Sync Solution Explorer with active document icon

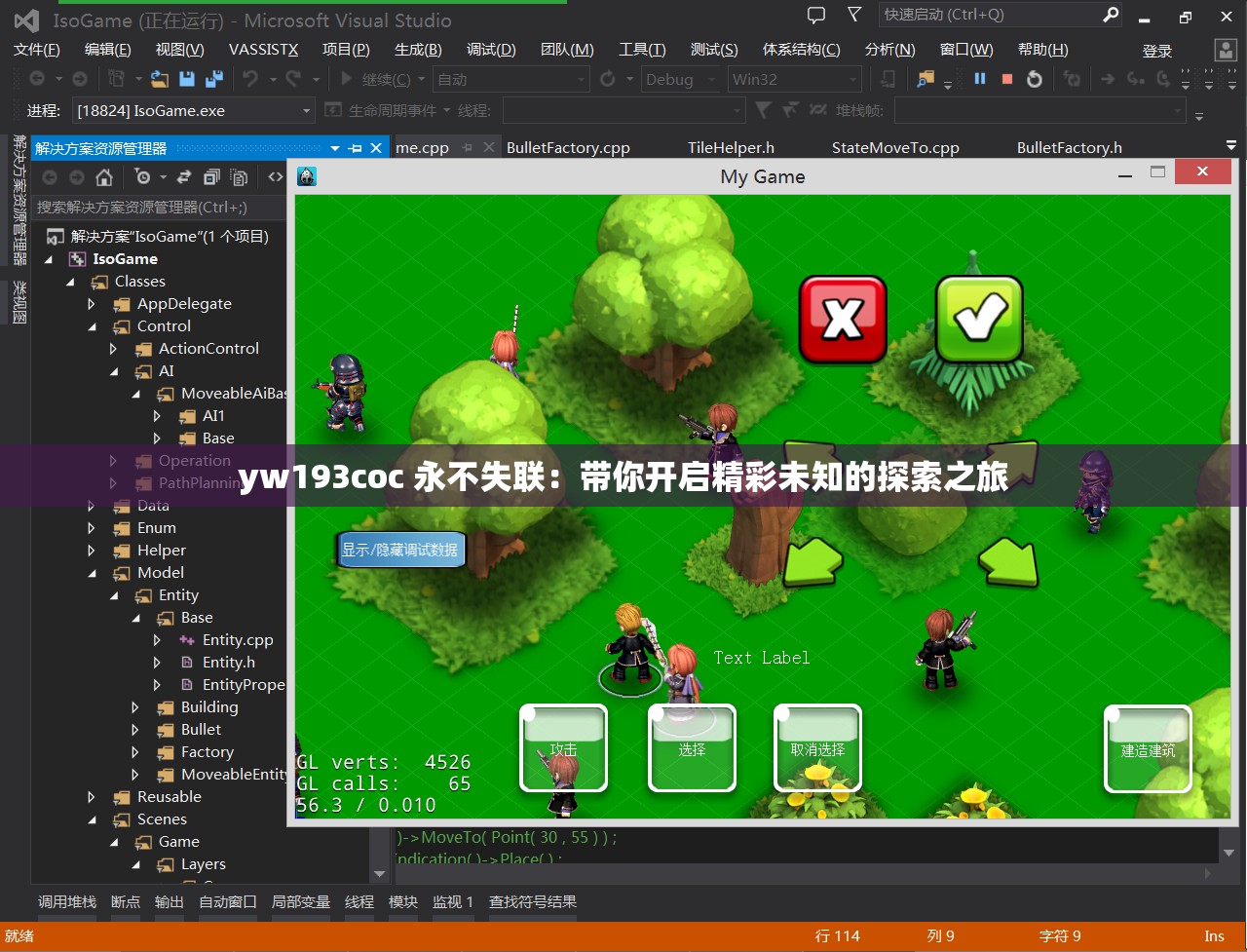click(x=184, y=177)
